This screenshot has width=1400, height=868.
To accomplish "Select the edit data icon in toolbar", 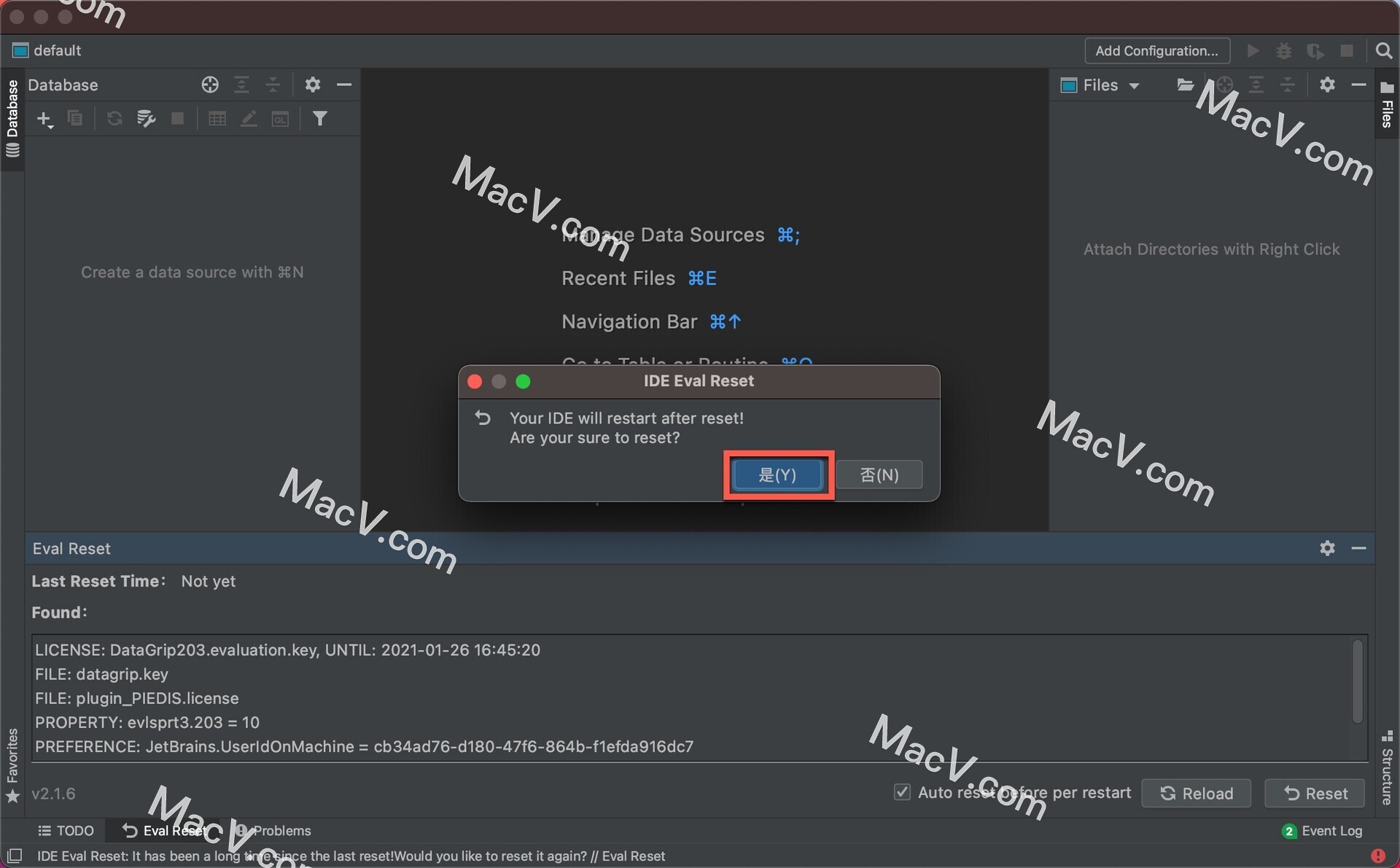I will (x=248, y=120).
